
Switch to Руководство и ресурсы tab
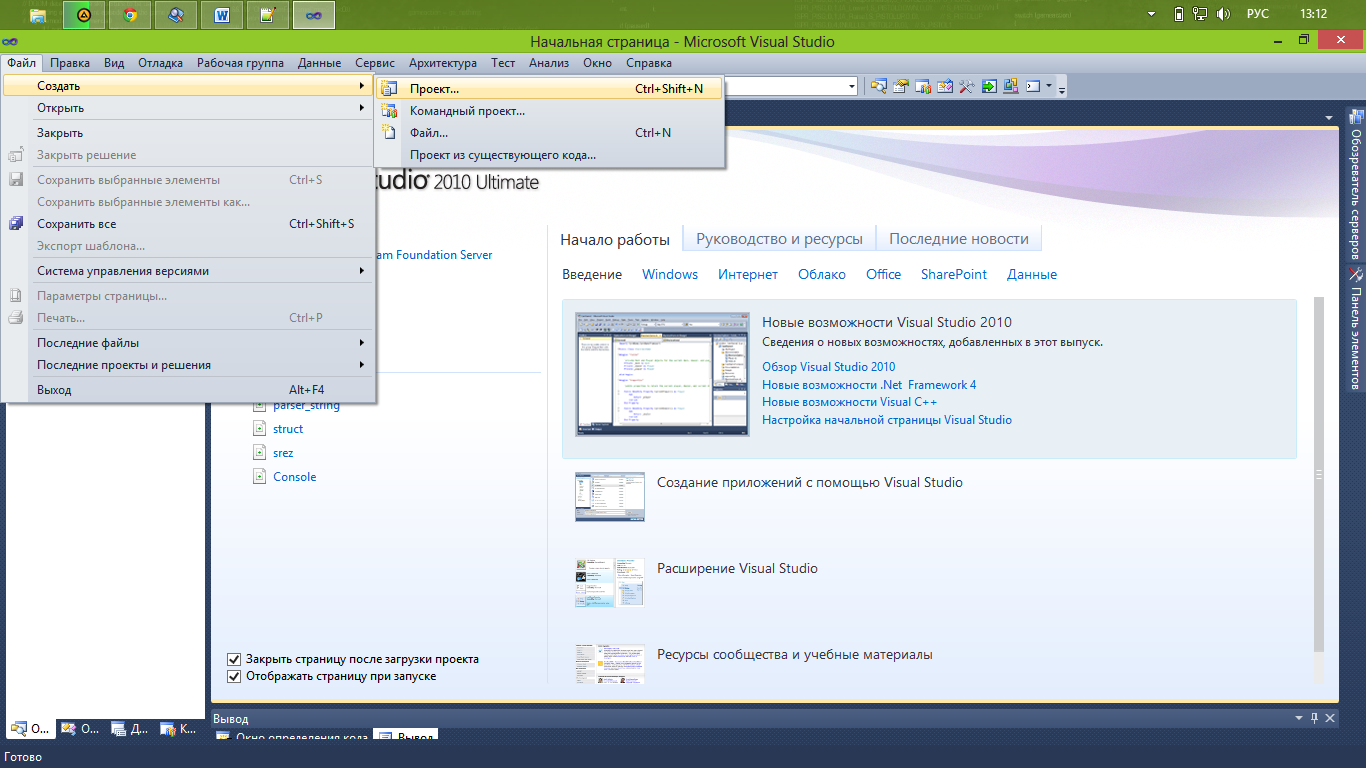click(x=779, y=239)
